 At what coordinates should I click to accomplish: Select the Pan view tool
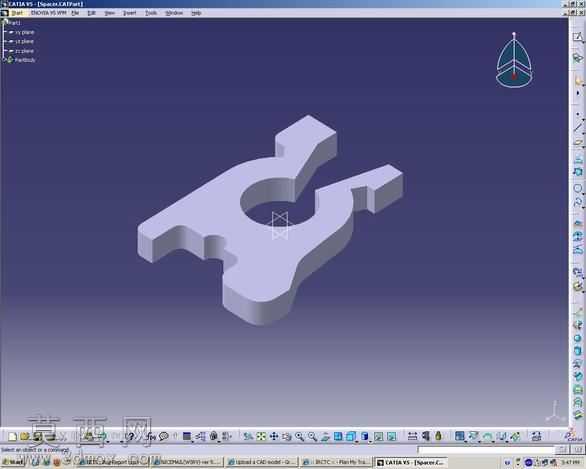274,436
